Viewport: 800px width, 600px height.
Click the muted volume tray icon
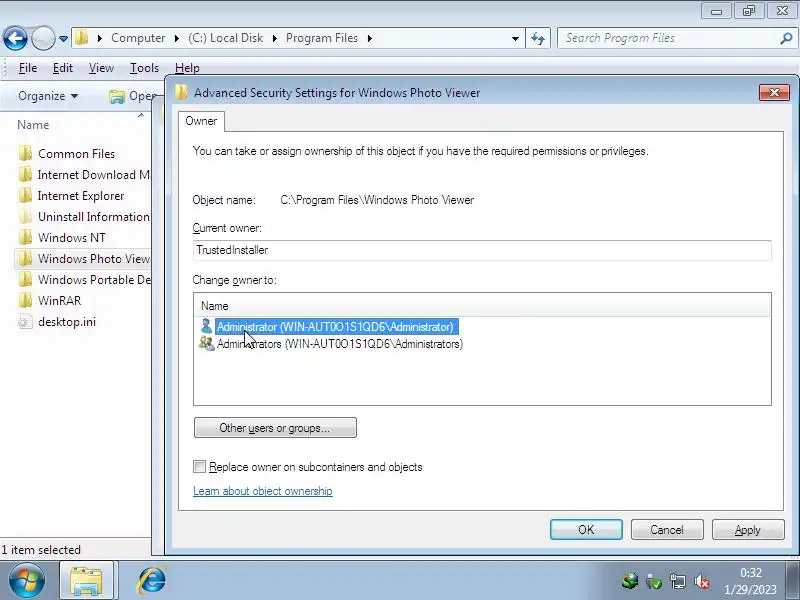(x=702, y=581)
